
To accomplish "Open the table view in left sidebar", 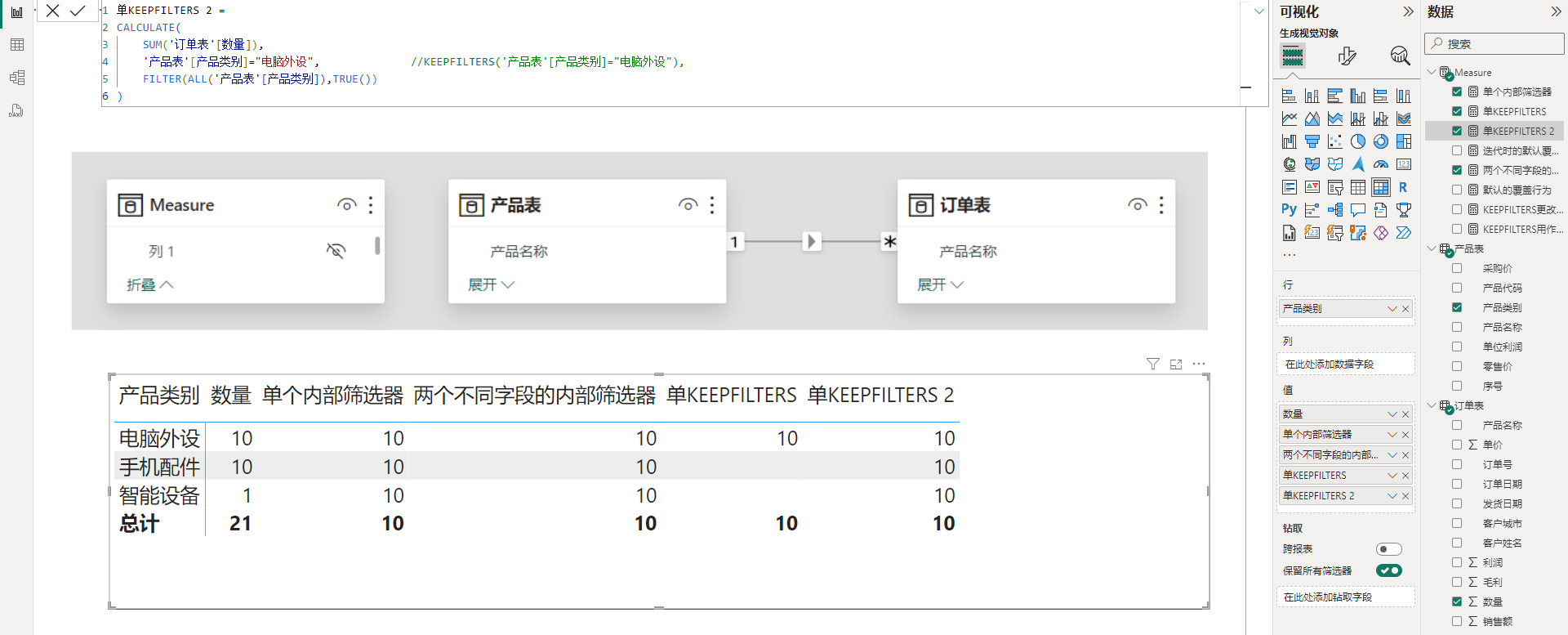I will point(16,45).
